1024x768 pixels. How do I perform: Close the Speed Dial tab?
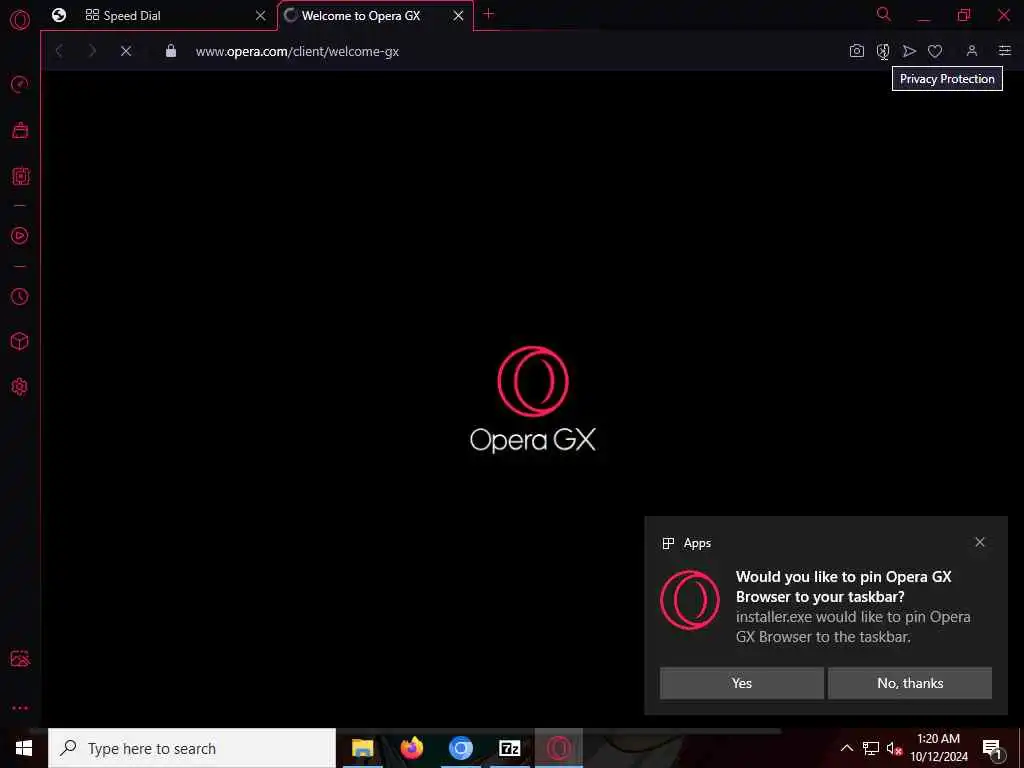[x=261, y=16]
